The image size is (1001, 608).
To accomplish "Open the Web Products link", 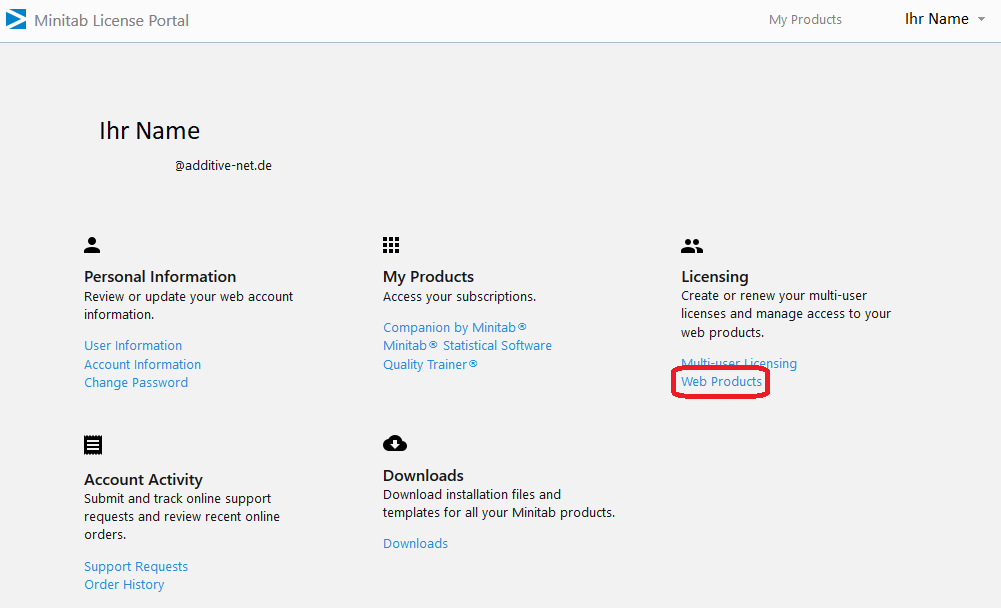I will tap(721, 382).
